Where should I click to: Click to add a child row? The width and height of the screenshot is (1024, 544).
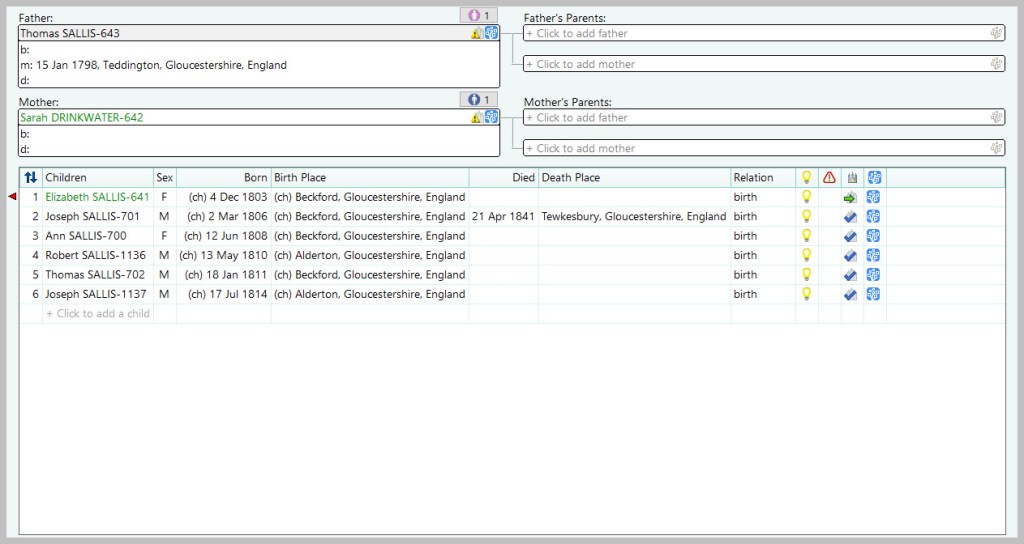coord(98,314)
